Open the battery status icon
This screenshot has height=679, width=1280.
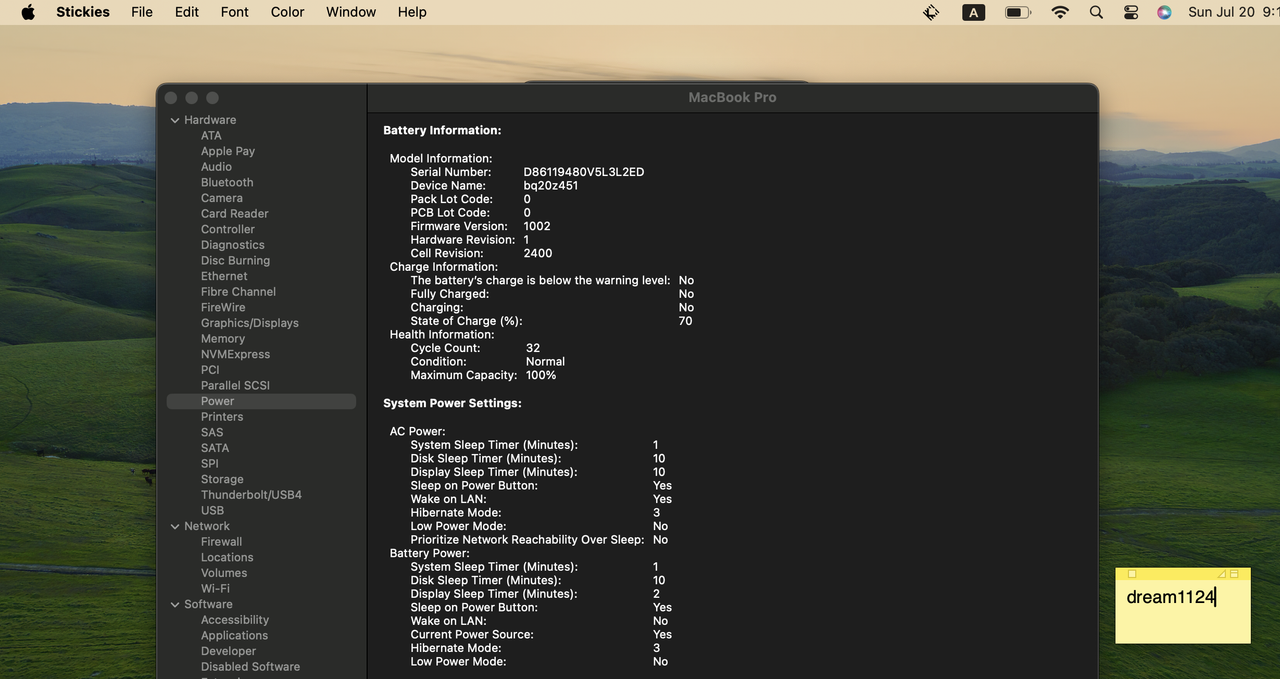point(1018,12)
